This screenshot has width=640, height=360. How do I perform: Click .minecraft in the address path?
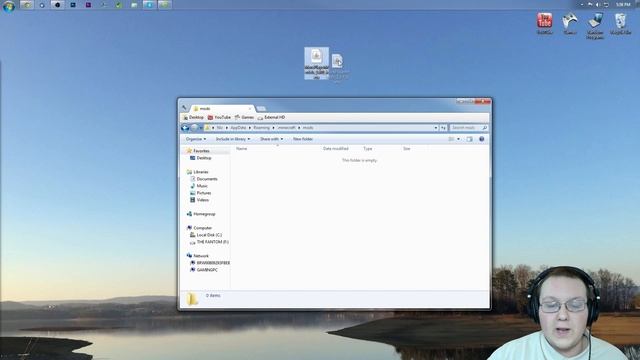[x=286, y=128]
